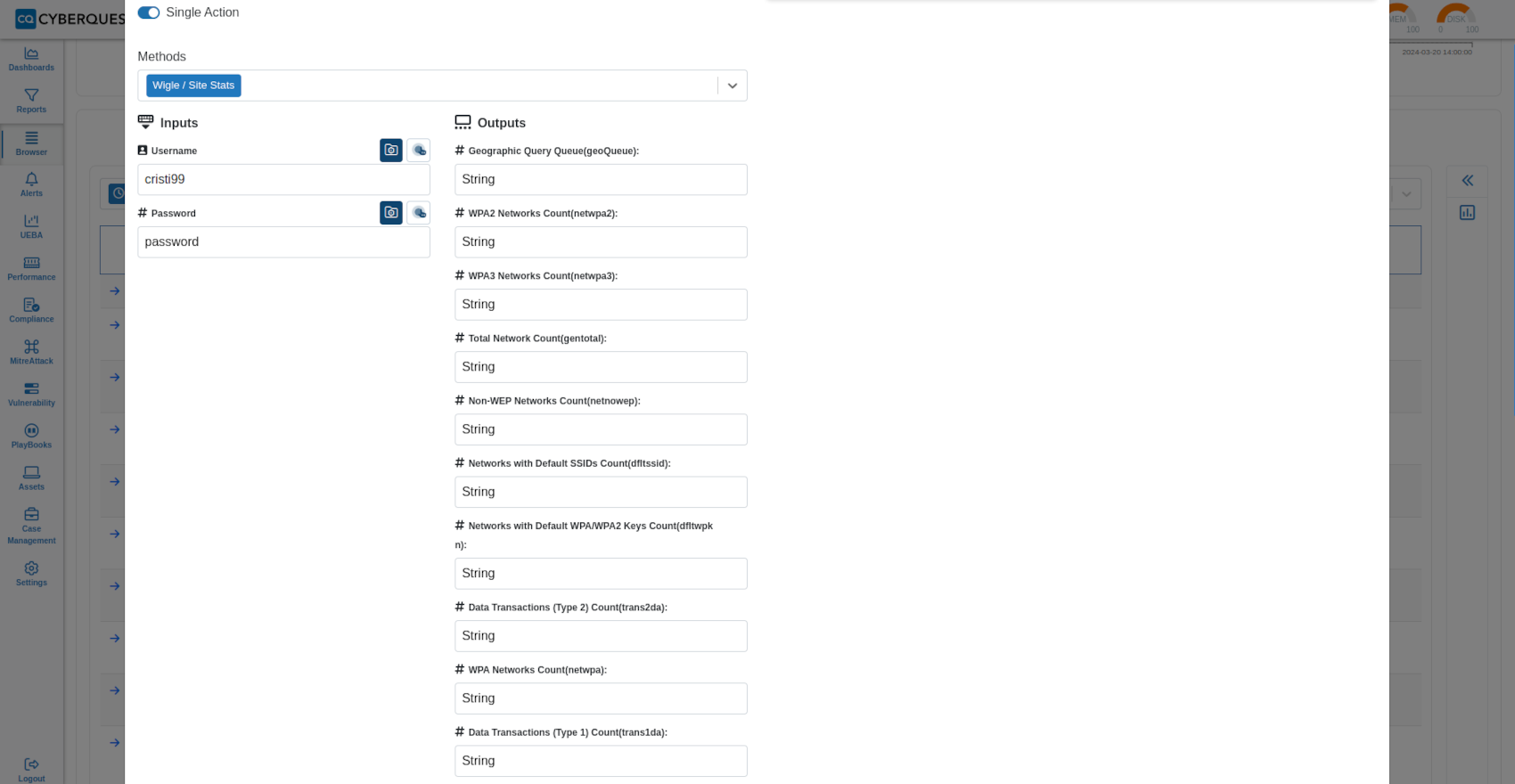The width and height of the screenshot is (1515, 784).
Task: Click the cloud icon next to Password
Action: (419, 212)
